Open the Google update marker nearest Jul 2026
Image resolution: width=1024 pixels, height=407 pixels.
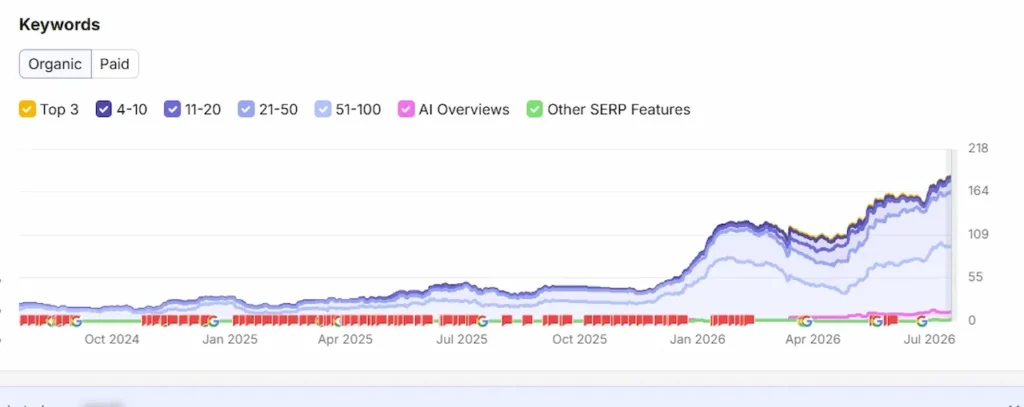pos(921,321)
